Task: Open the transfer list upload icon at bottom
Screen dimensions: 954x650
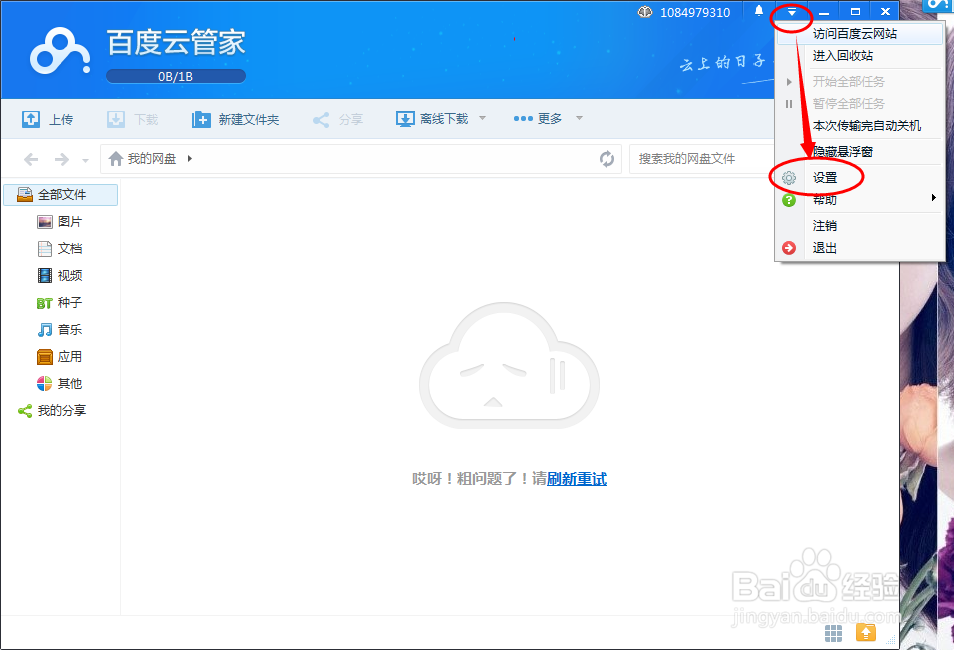Action: [866, 633]
